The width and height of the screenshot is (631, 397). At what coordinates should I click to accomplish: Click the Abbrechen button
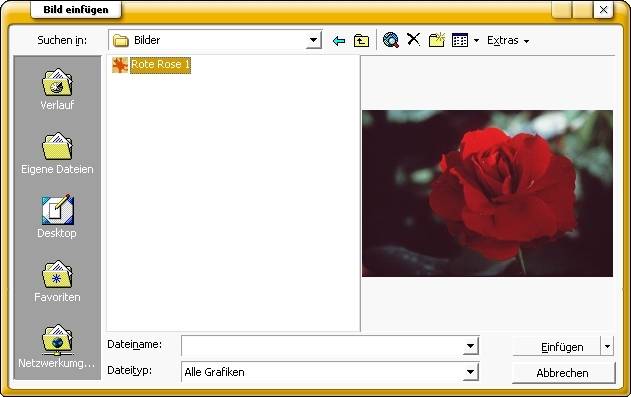(x=563, y=373)
